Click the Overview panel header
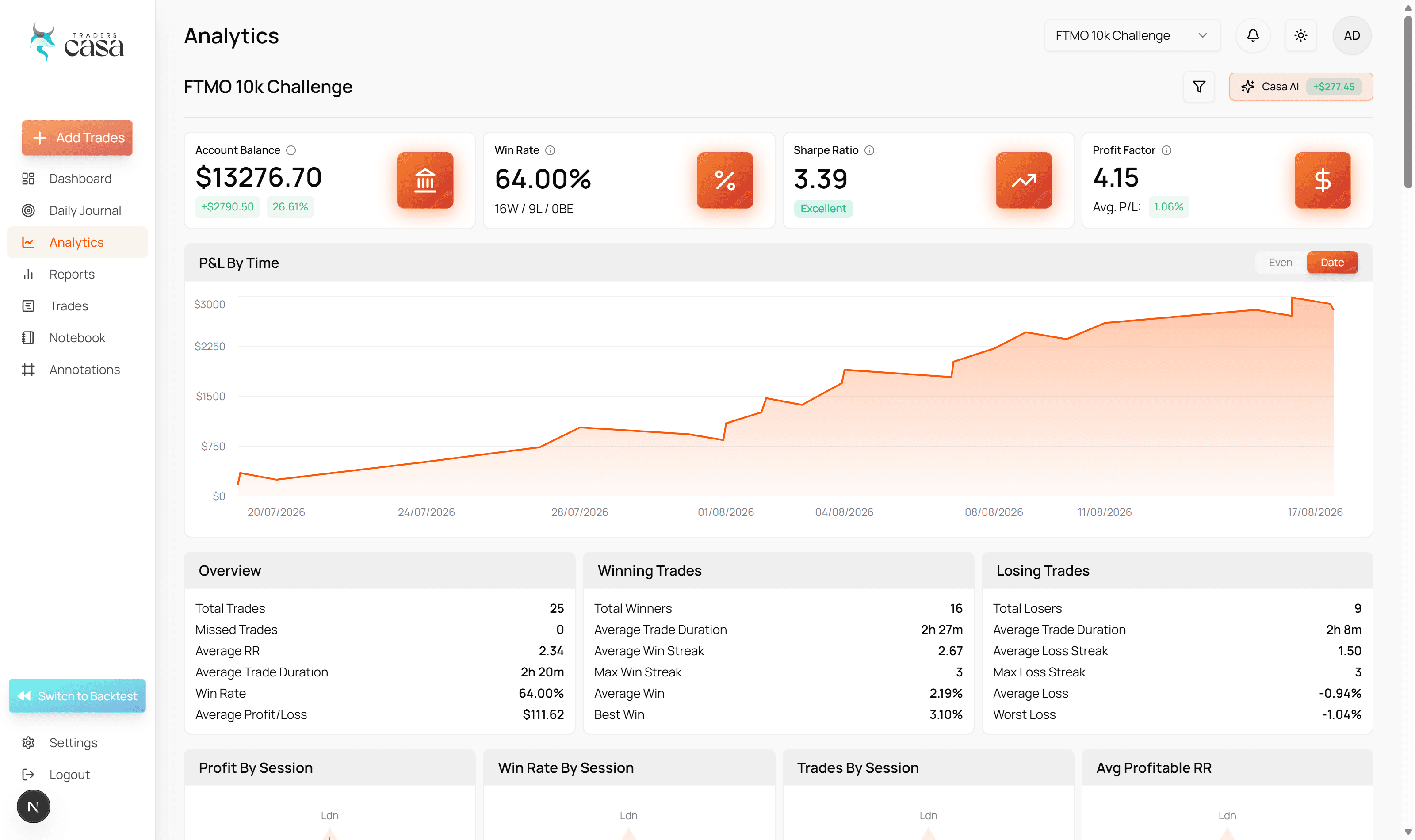 tap(380, 571)
